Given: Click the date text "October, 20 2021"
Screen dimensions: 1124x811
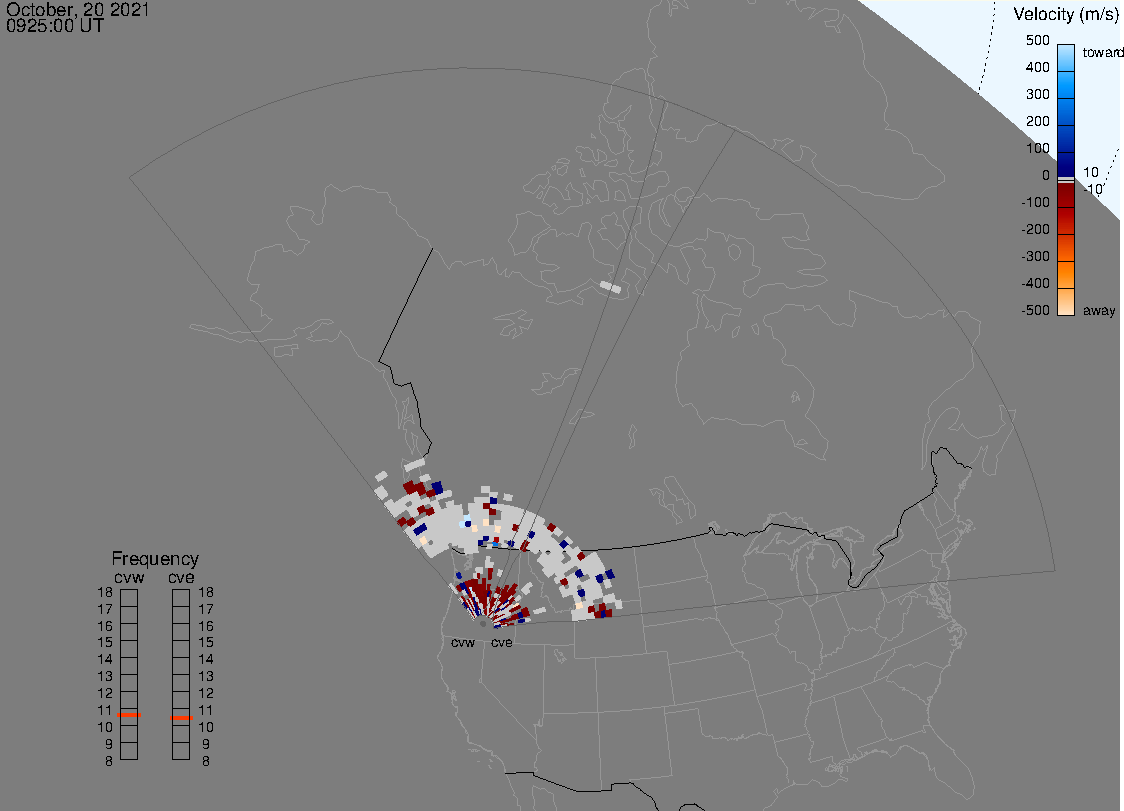Looking at the screenshot, I should 77,9.
